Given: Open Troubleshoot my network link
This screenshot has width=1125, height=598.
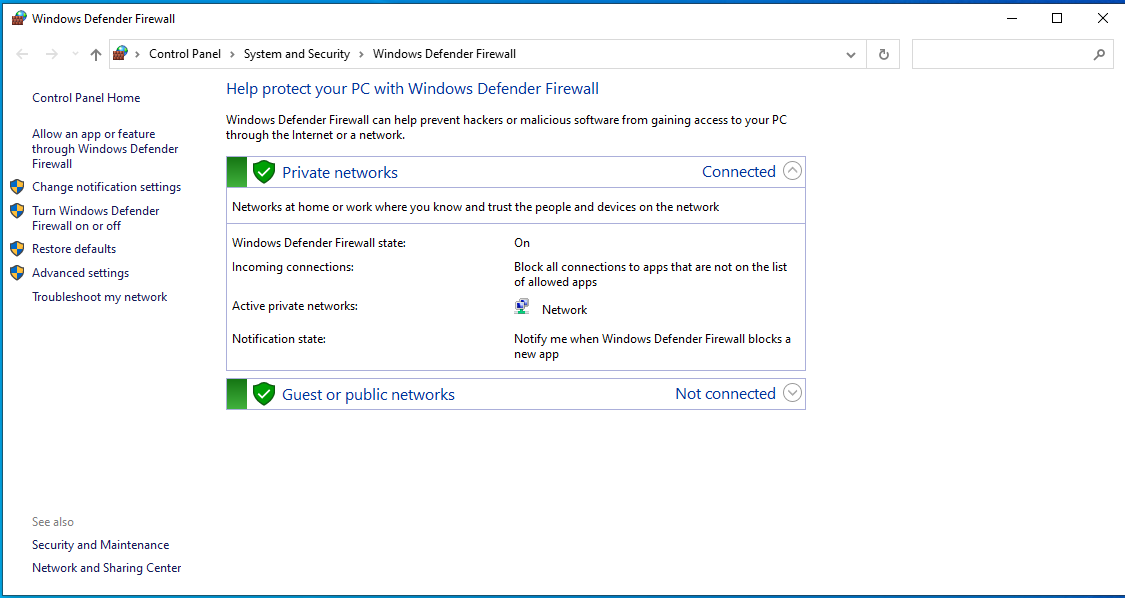Looking at the screenshot, I should [100, 296].
